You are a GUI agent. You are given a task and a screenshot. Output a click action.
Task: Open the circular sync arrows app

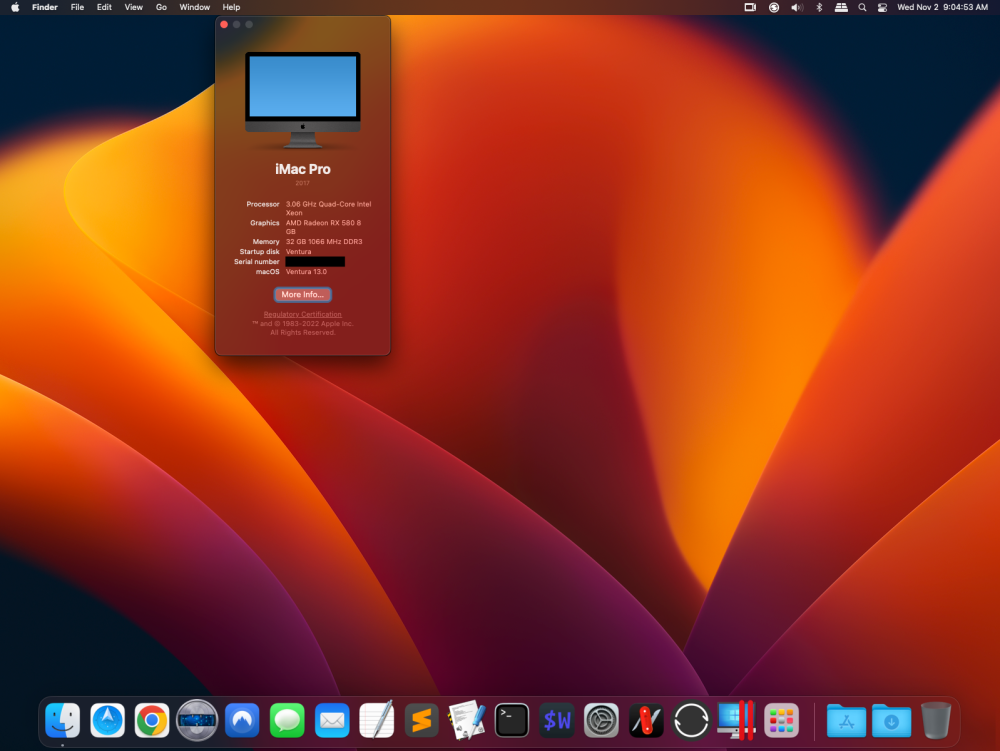point(691,720)
